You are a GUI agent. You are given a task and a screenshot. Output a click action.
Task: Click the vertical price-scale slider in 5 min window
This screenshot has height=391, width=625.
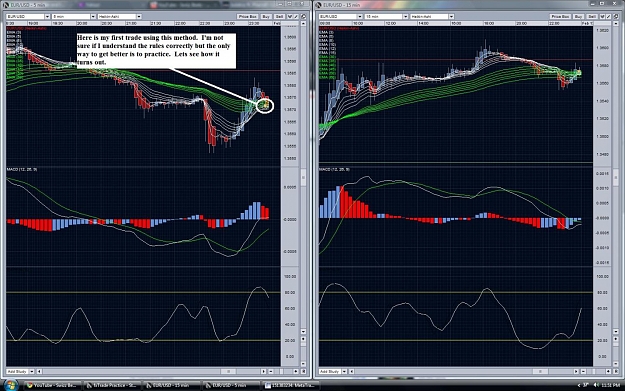pyautogui.click(x=303, y=177)
